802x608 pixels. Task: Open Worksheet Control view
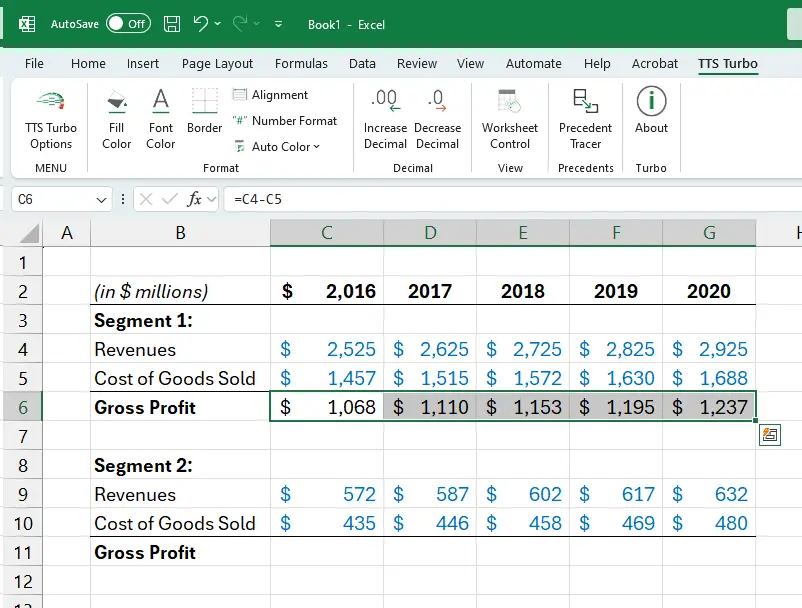(x=509, y=119)
